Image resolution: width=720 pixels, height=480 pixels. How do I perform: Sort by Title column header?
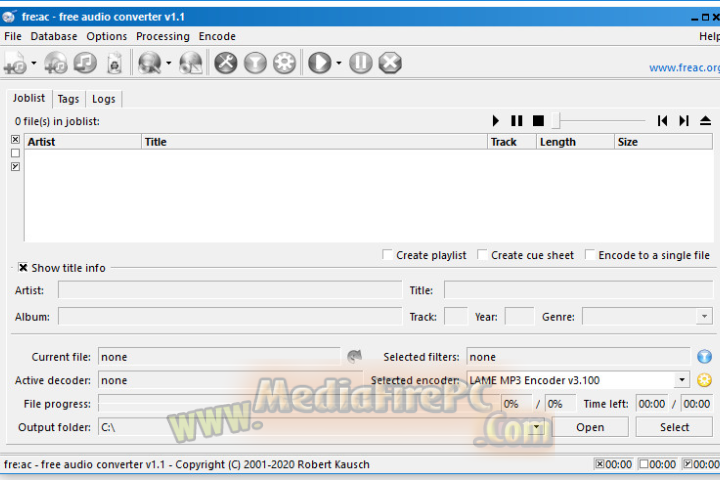(x=314, y=142)
